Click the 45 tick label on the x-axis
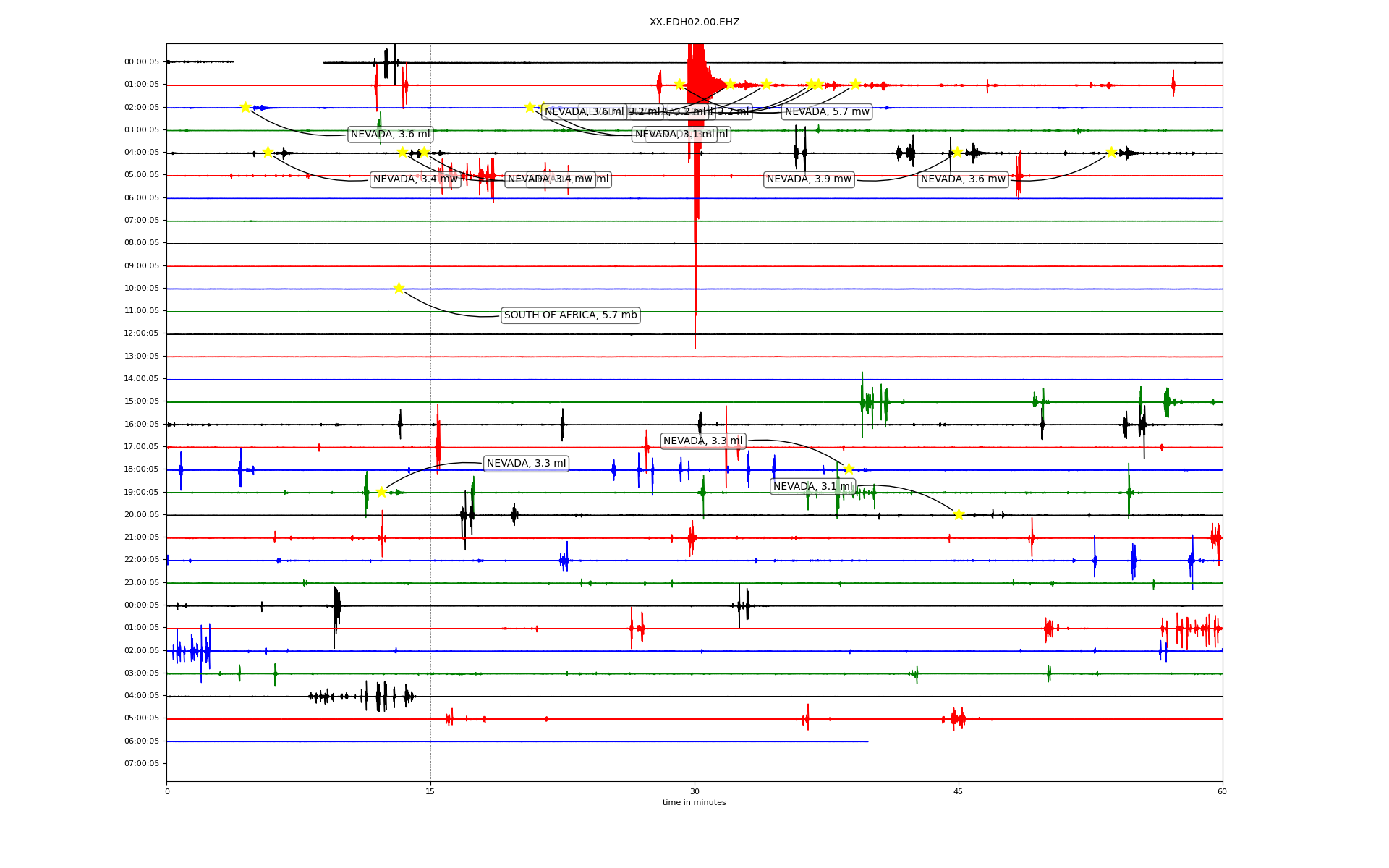The width and height of the screenshot is (1389, 868). [x=958, y=791]
